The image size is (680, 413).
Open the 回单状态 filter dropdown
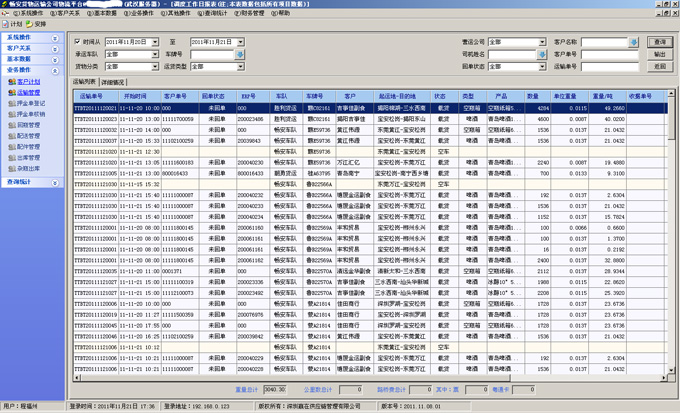542,66
